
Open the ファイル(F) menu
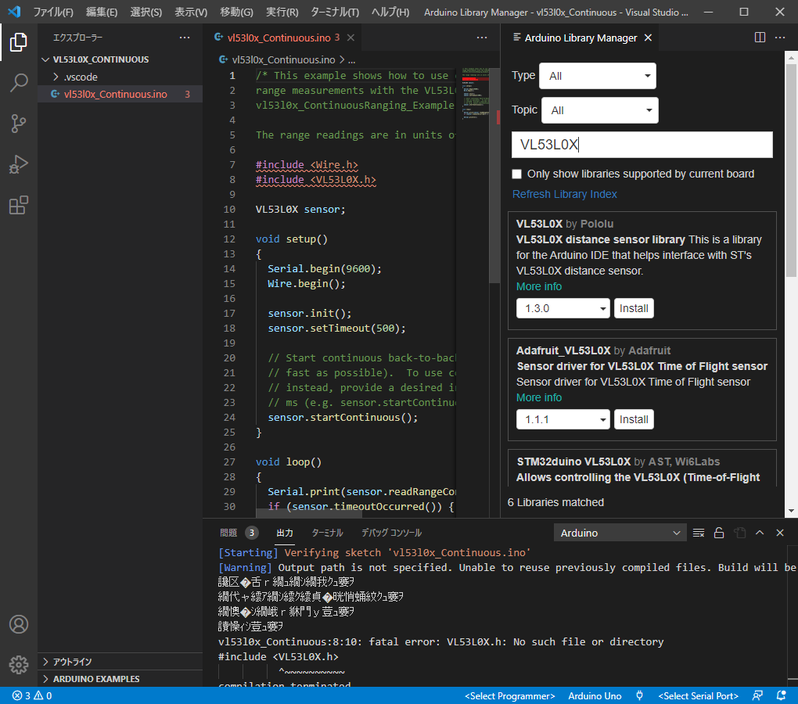pos(53,12)
